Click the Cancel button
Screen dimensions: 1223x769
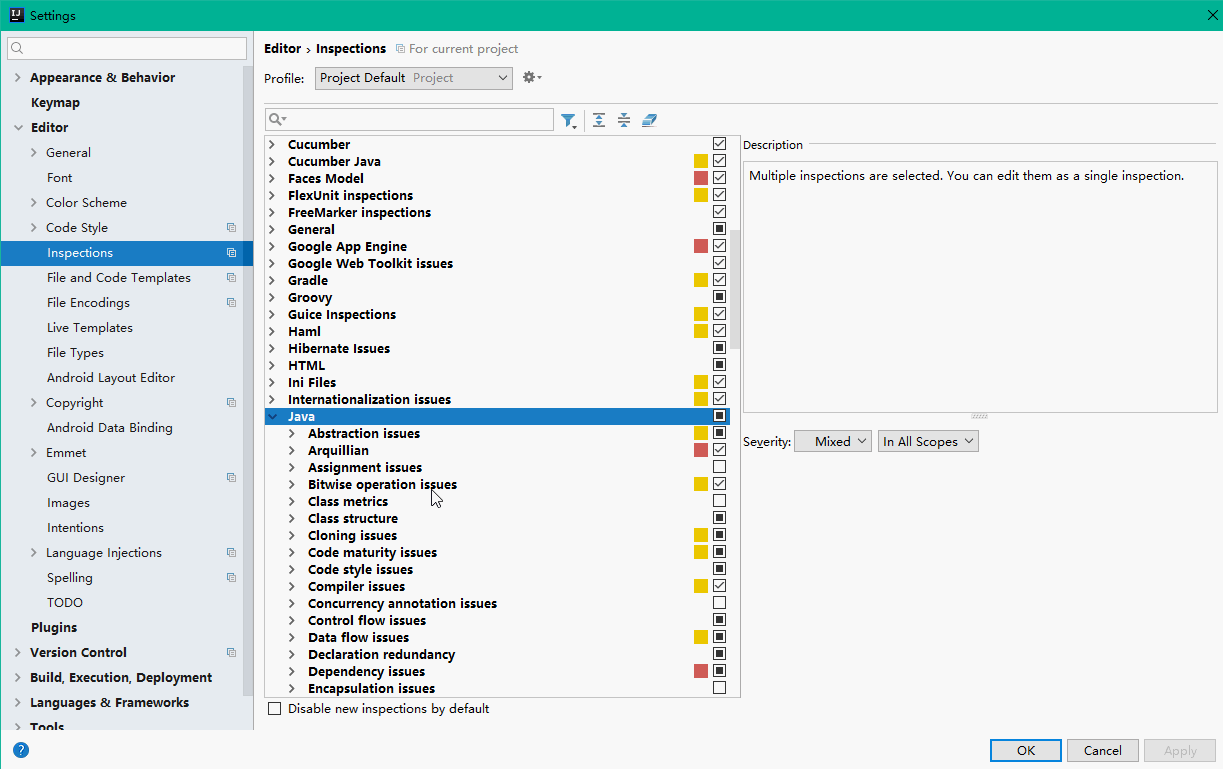[x=1103, y=750]
